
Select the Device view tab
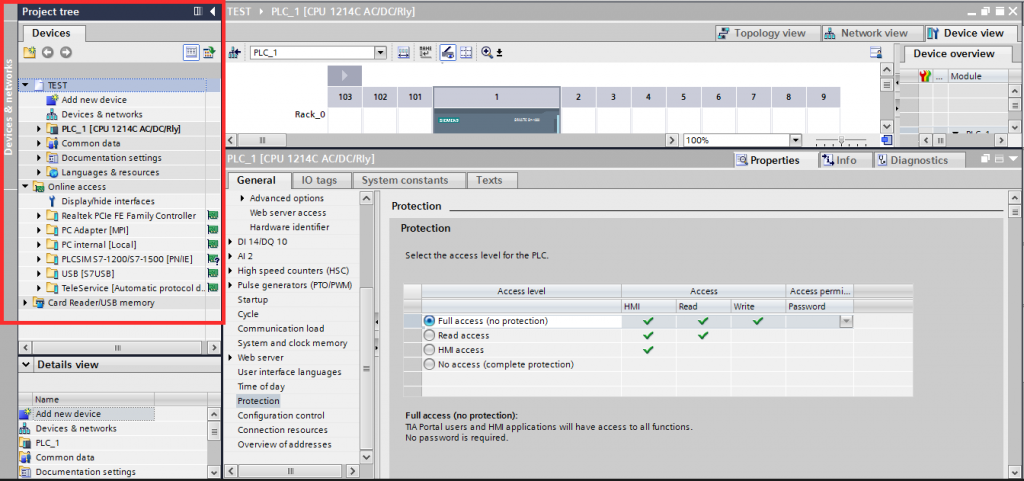pyautogui.click(x=968, y=33)
